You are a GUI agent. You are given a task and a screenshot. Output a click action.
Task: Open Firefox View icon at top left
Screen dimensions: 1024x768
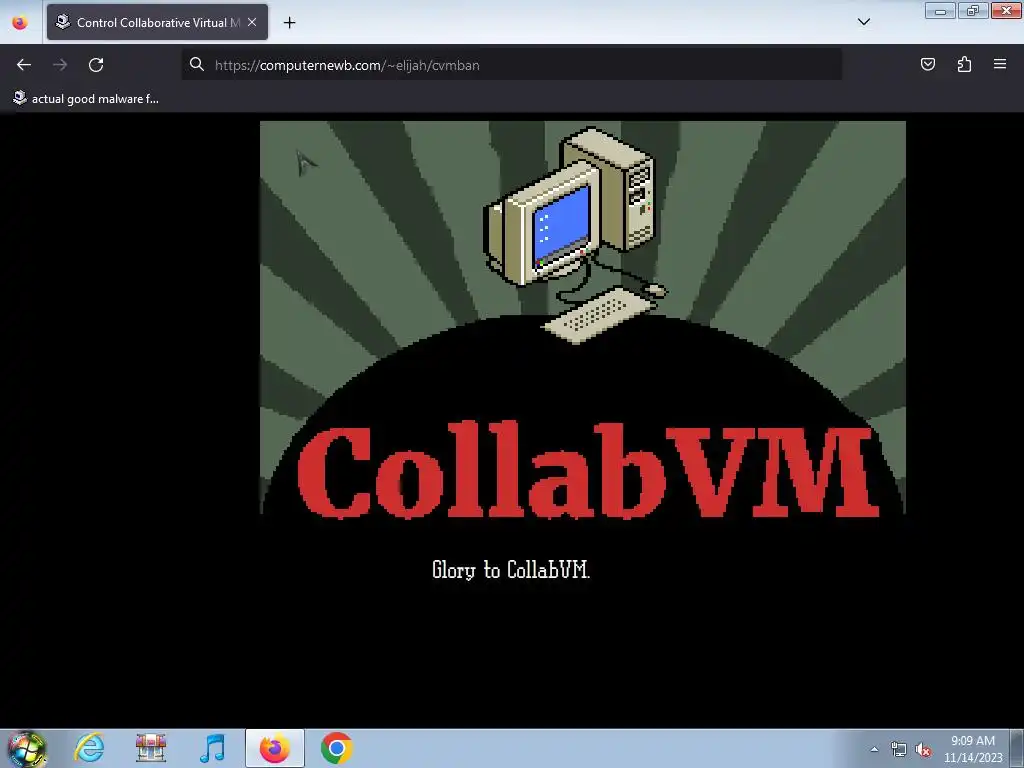[x=20, y=22]
